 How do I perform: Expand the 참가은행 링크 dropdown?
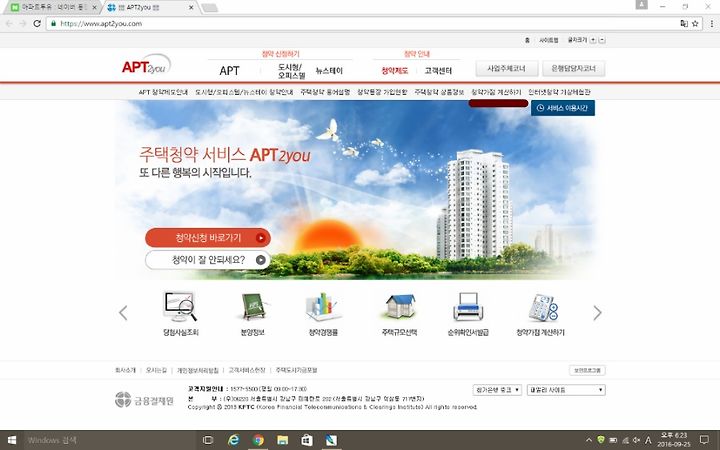click(x=497, y=390)
